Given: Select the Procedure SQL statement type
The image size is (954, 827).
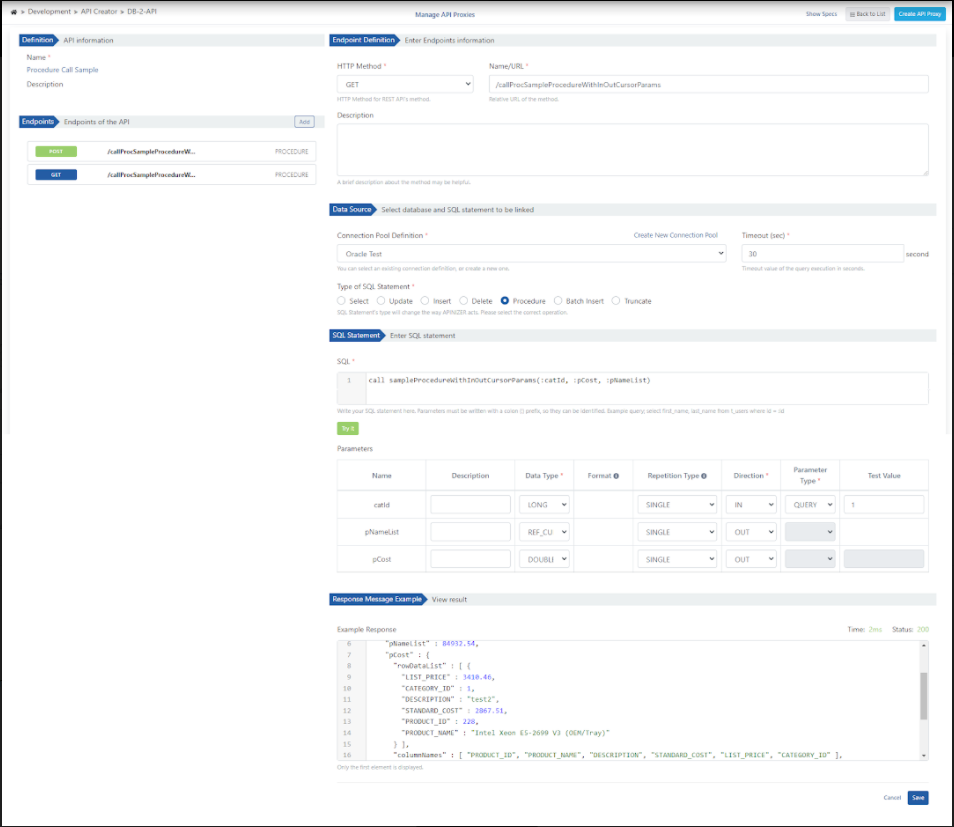Looking at the screenshot, I should click(x=505, y=300).
